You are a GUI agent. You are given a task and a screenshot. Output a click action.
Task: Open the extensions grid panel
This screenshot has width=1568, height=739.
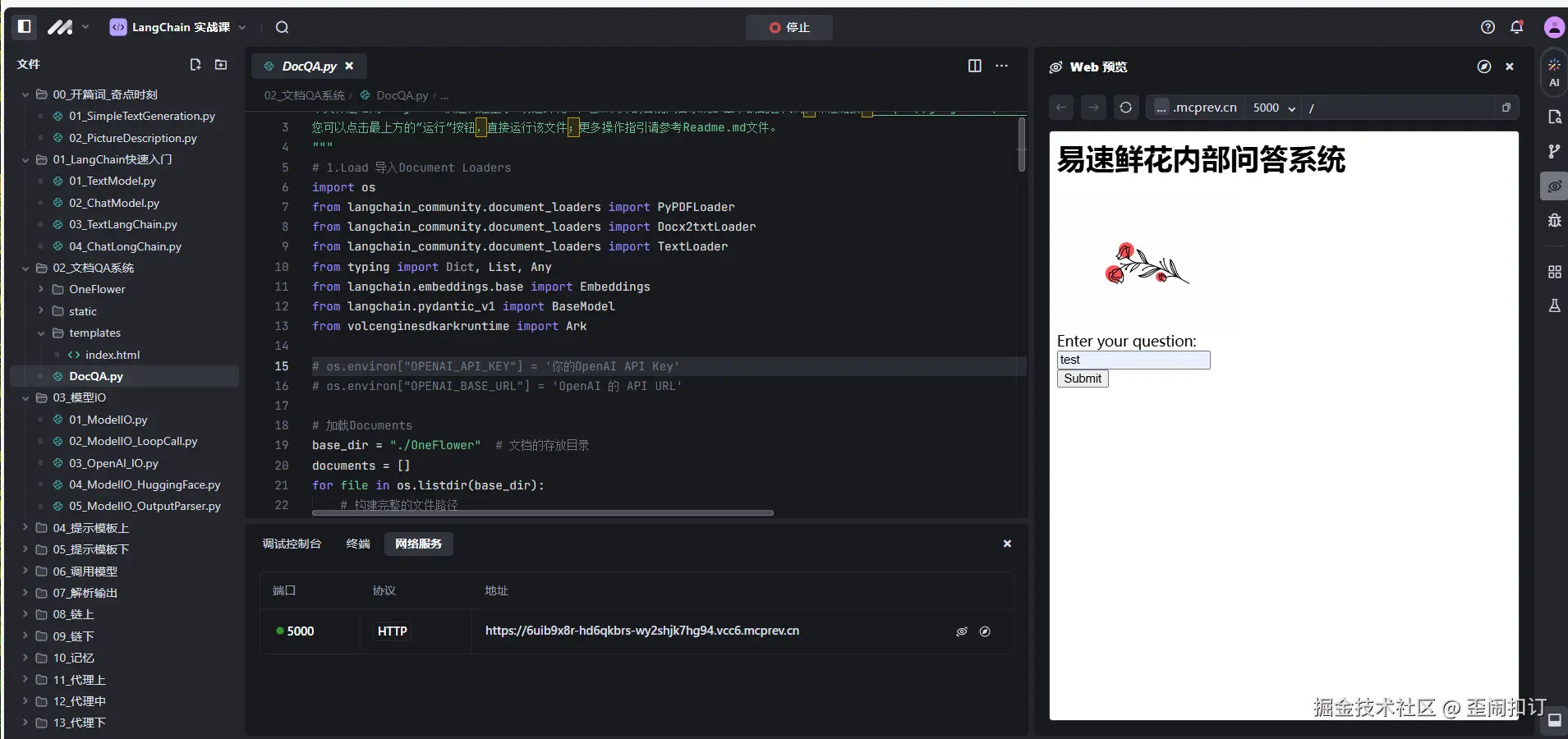tap(1553, 272)
